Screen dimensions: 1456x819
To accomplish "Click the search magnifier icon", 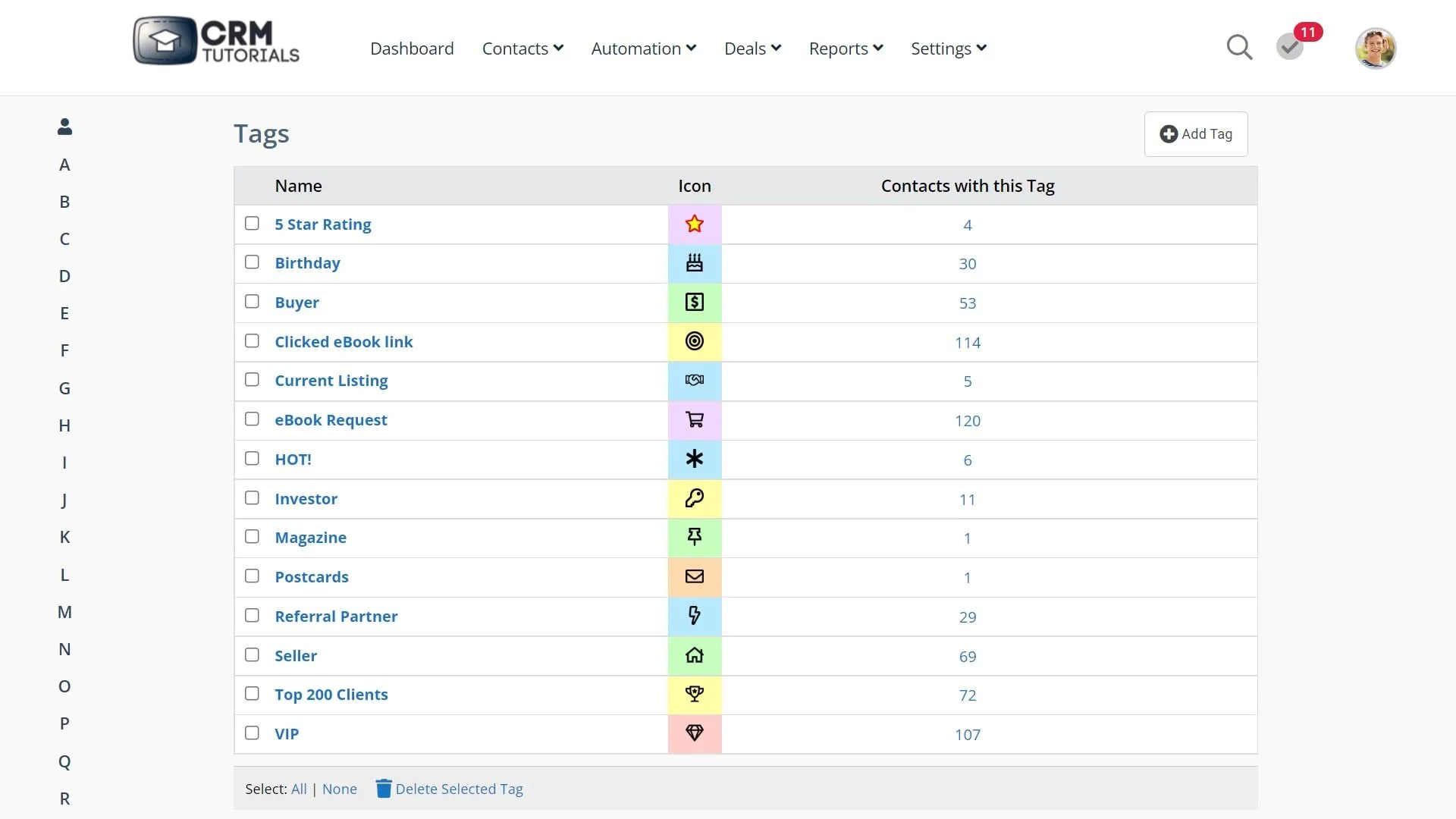I will (1239, 48).
